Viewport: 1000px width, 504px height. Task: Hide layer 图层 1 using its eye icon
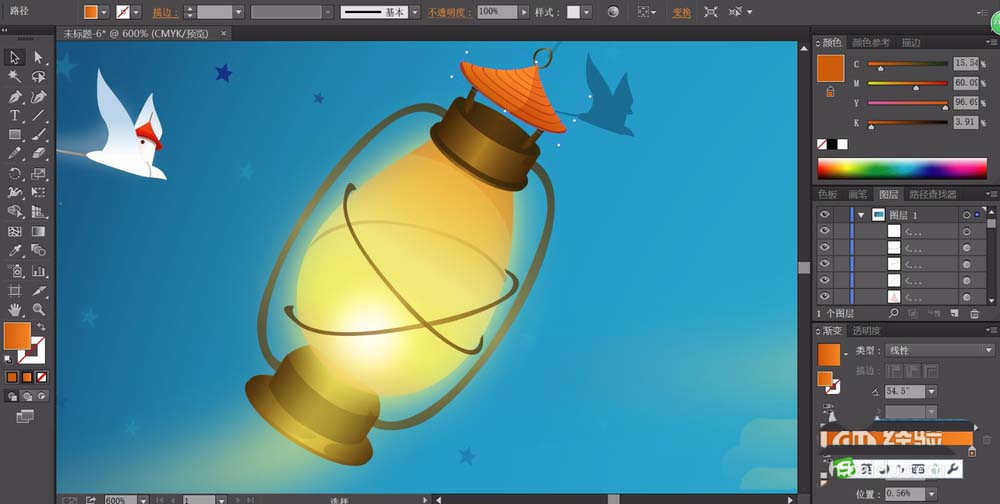[x=825, y=214]
